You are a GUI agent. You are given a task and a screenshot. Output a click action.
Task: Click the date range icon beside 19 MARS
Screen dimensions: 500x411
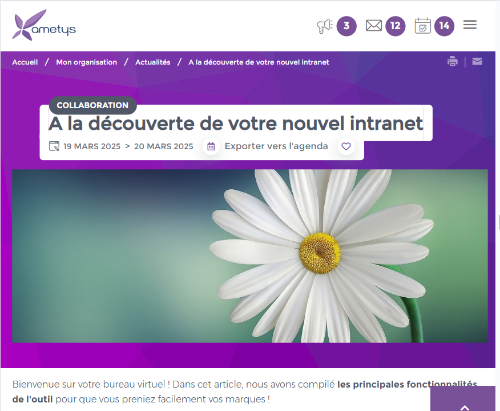point(54,146)
